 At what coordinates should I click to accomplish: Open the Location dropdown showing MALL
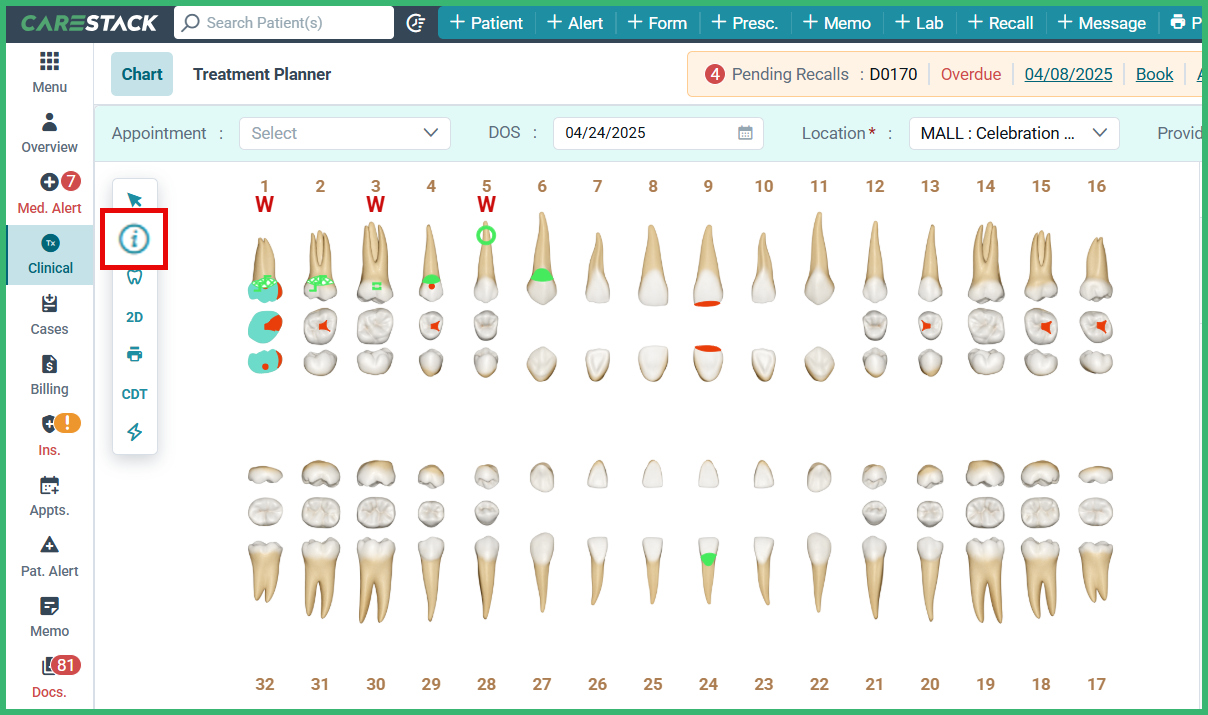(1012, 132)
